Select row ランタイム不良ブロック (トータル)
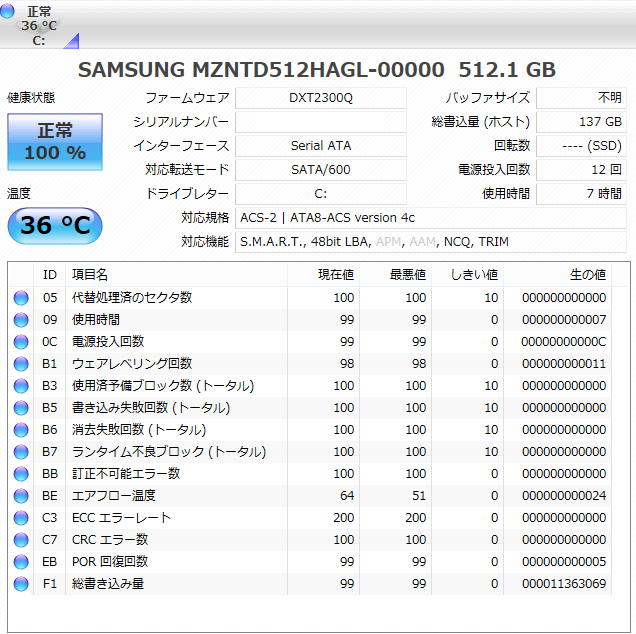Viewport: 636px width, 634px height. click(x=310, y=452)
